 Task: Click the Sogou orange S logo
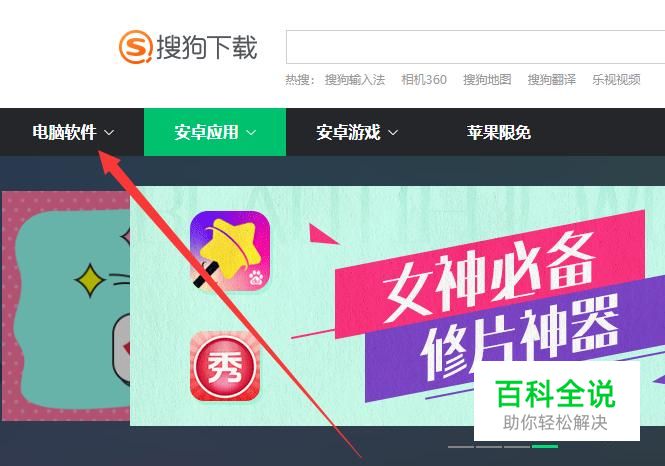[x=135, y=47]
